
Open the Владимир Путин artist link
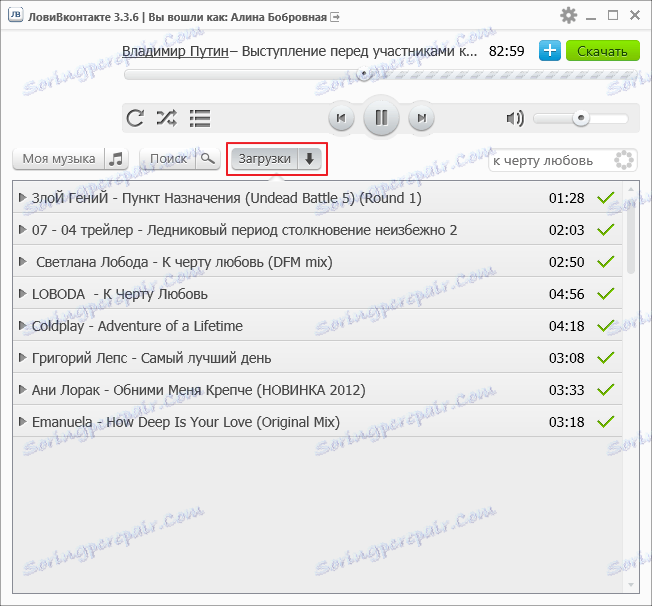175,51
